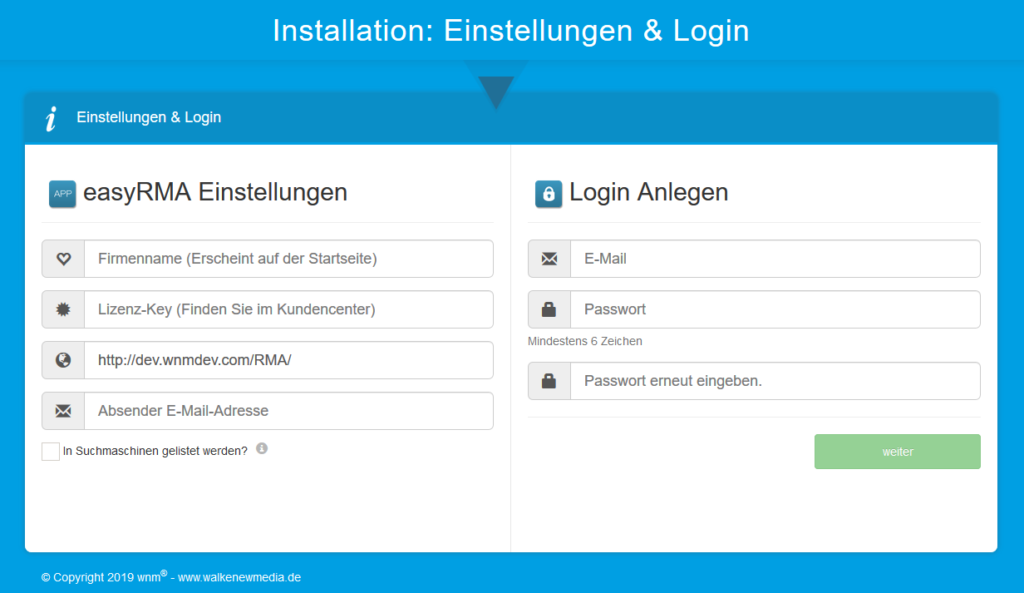This screenshot has height=593, width=1024.
Task: Click the Login Anlegen heading
Action: pos(648,192)
